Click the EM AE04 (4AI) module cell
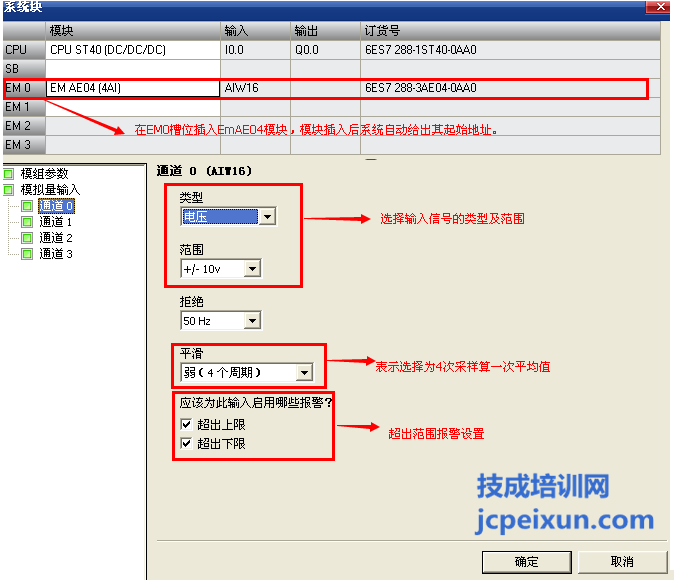The width and height of the screenshot is (675, 585). pyautogui.click(x=132, y=88)
